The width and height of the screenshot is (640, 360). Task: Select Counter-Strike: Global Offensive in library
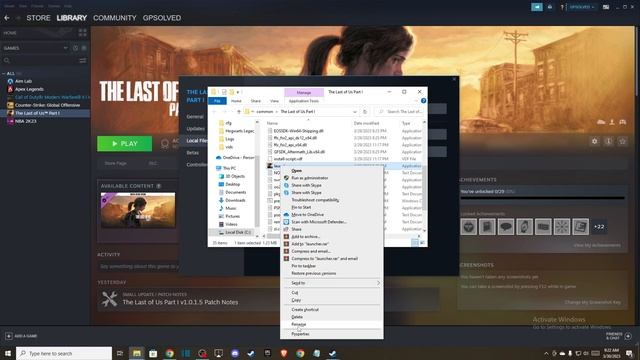(47, 105)
